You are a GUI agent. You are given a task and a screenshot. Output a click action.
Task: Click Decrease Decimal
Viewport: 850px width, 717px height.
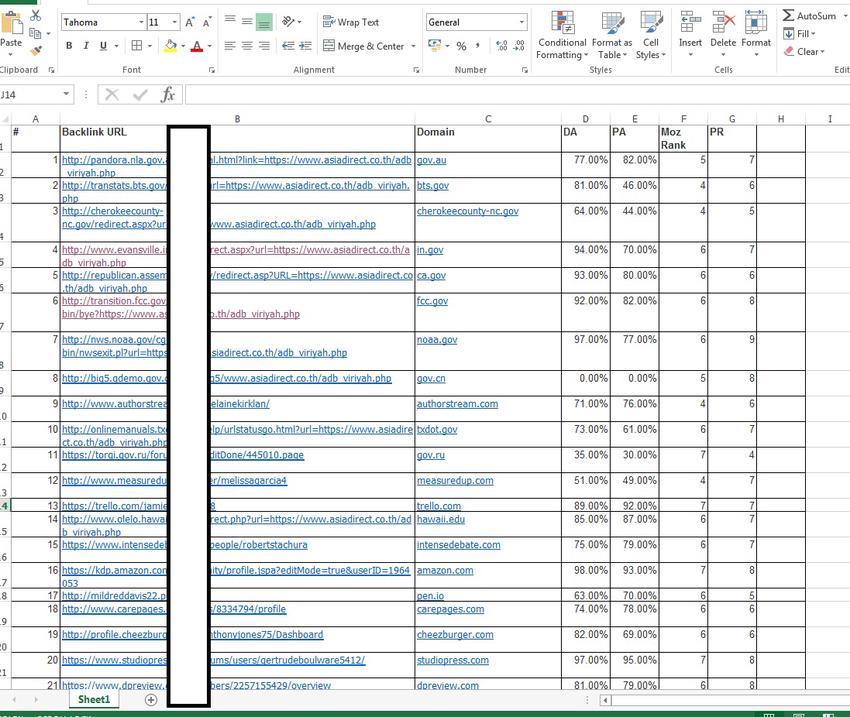(x=519, y=46)
